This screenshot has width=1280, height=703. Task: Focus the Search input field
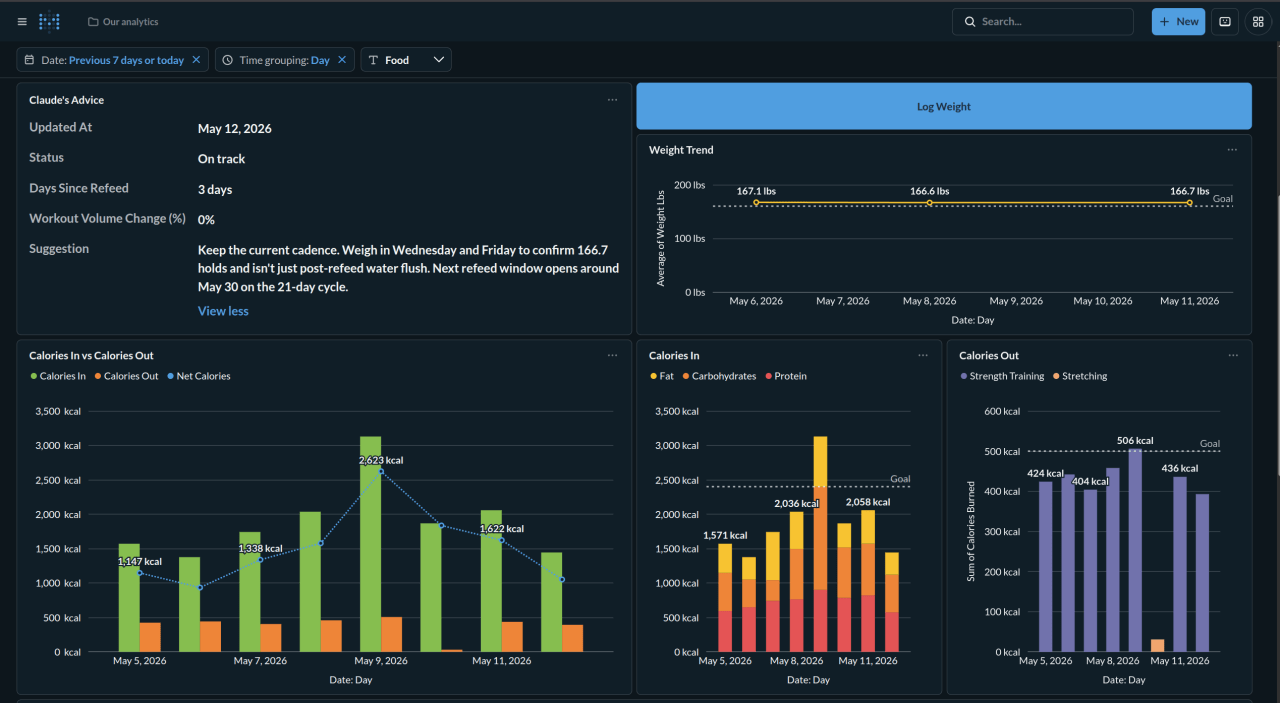(x=1043, y=21)
